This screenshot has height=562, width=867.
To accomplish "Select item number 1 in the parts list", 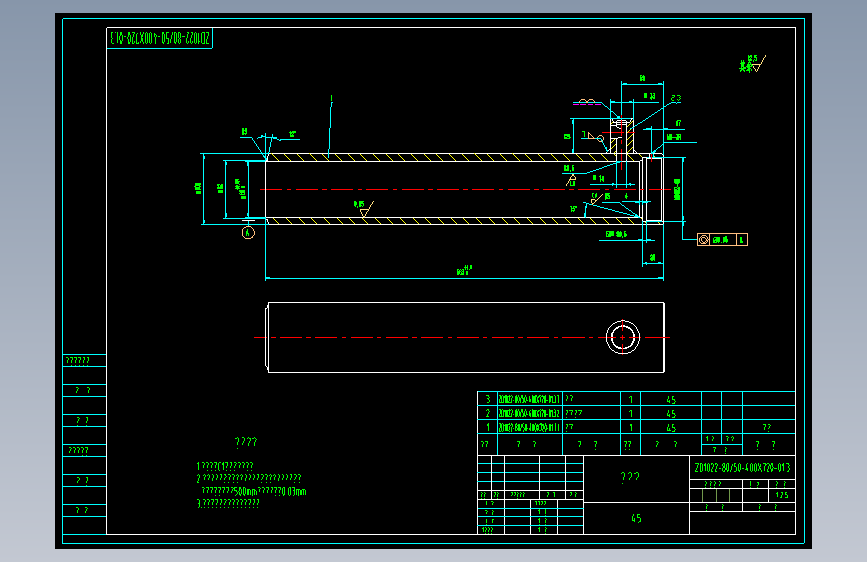I will [x=488, y=427].
